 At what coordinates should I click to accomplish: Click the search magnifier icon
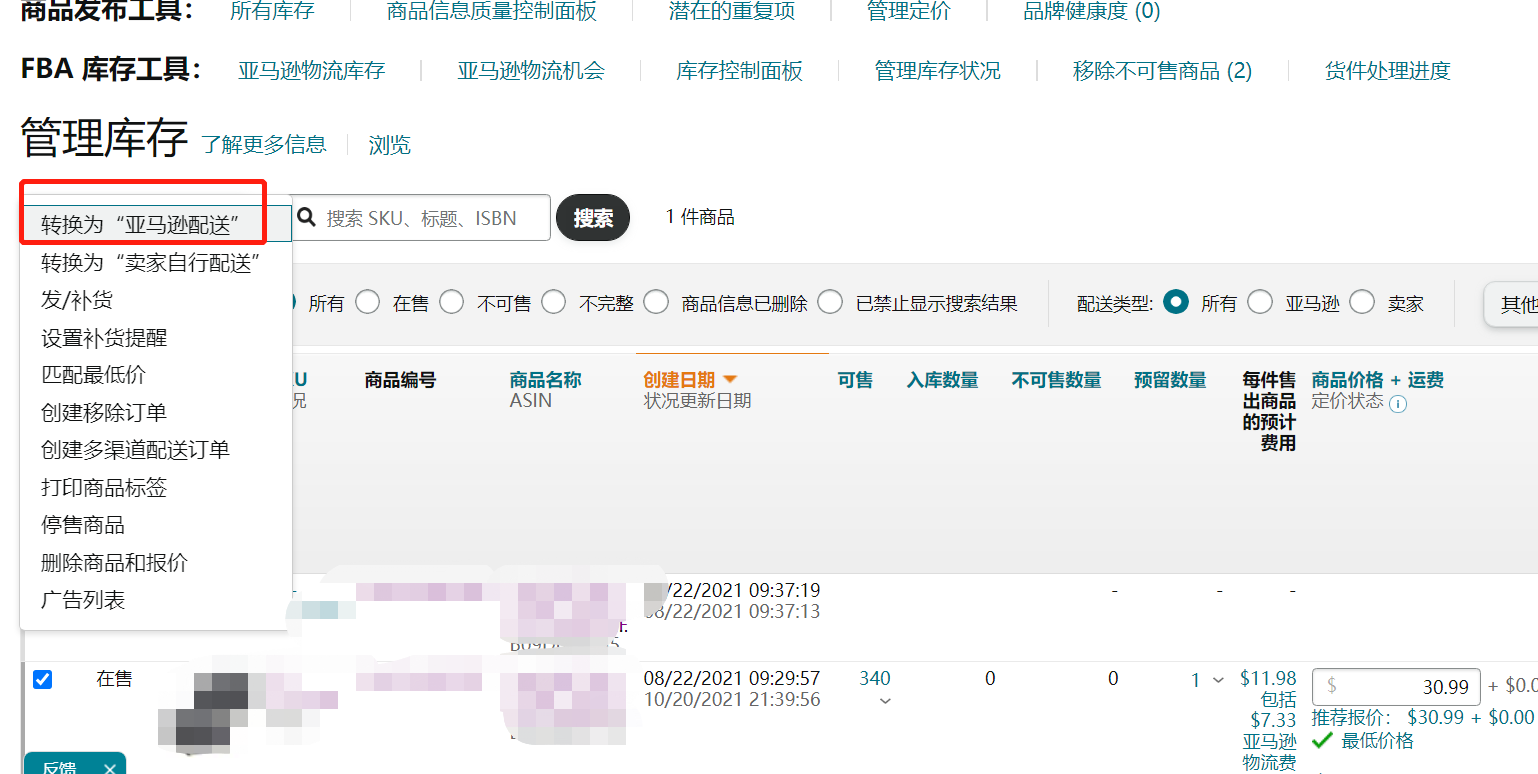[307, 217]
